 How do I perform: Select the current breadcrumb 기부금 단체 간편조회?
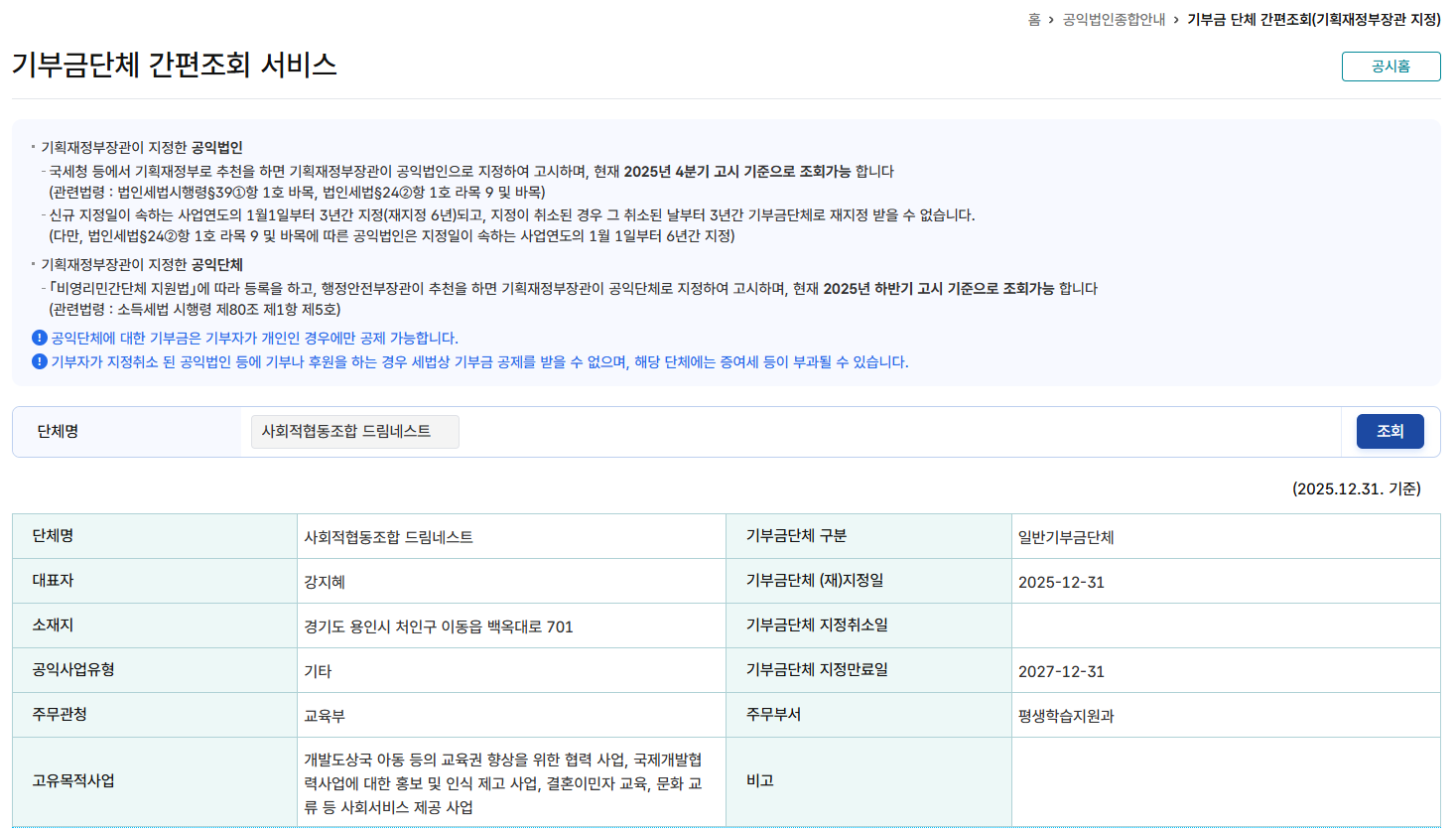pyautogui.click(x=1310, y=18)
